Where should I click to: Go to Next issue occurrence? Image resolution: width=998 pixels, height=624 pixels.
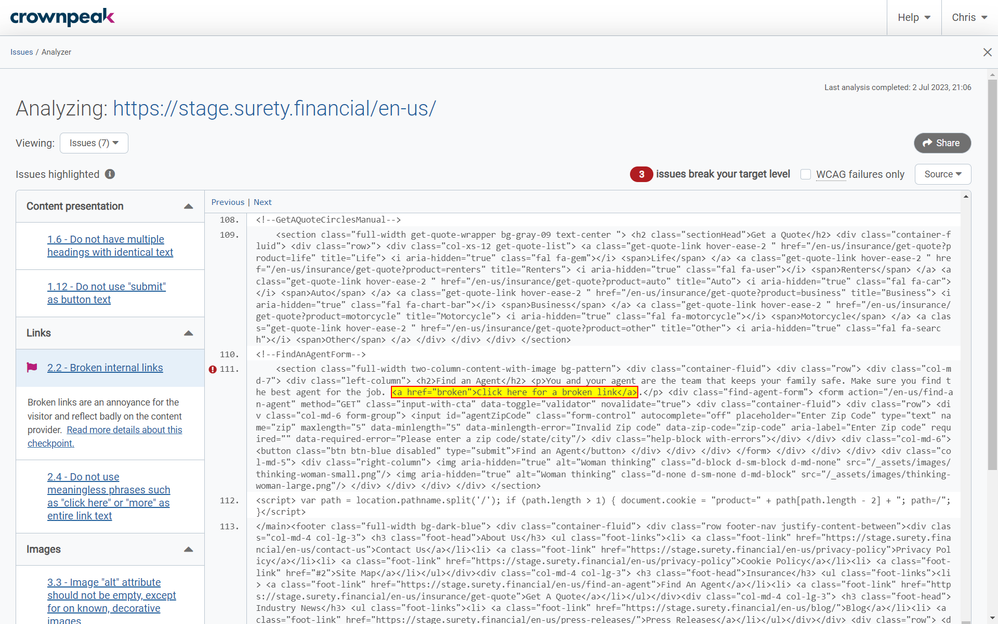(262, 202)
